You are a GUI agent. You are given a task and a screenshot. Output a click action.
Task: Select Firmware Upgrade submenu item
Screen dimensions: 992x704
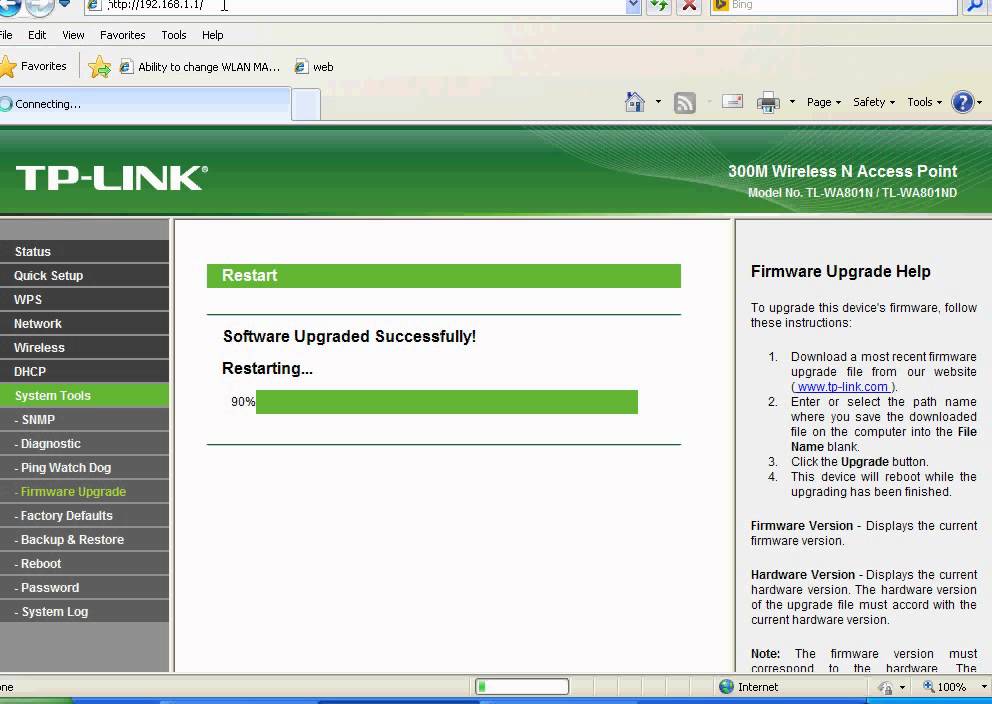(84, 491)
